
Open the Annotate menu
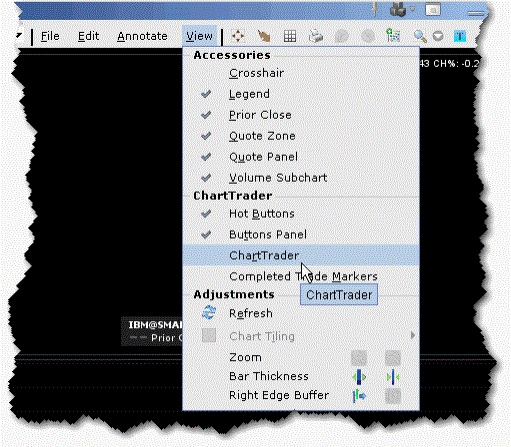(142, 36)
